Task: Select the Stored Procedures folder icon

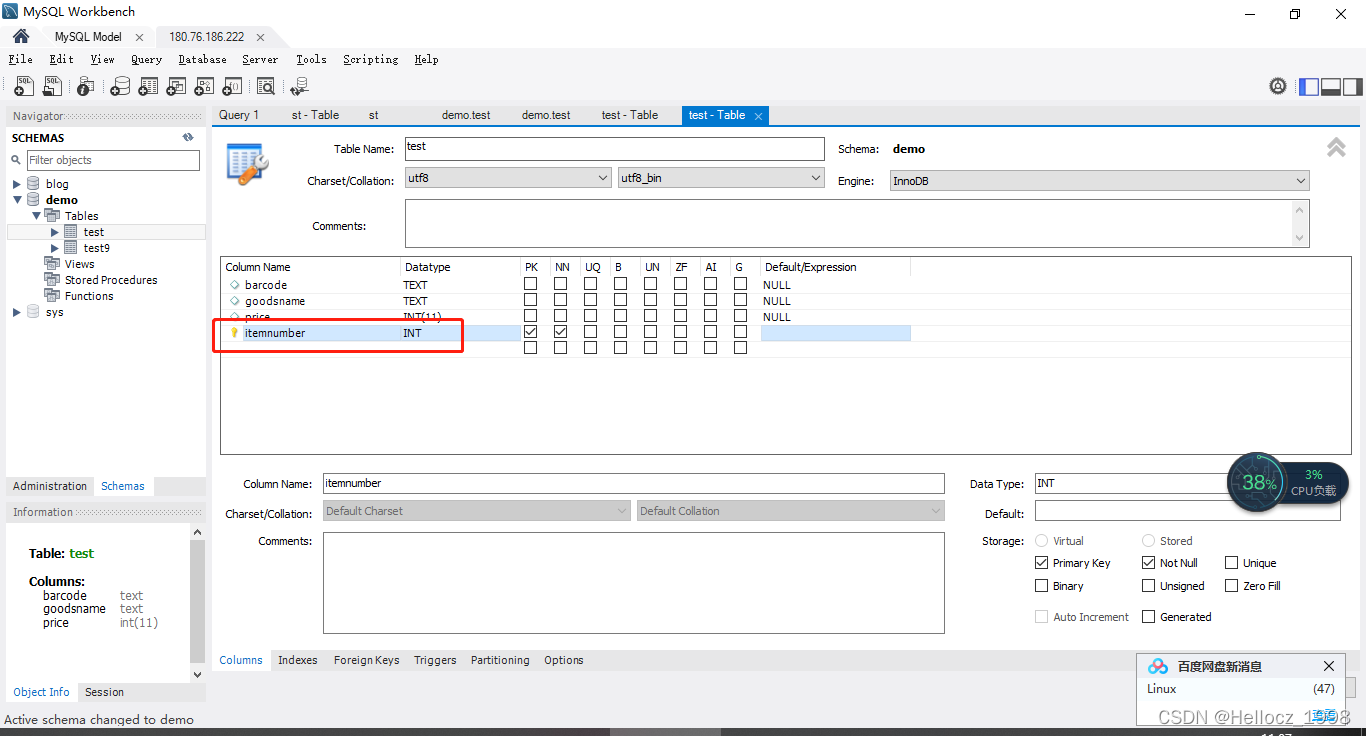Action: (52, 280)
